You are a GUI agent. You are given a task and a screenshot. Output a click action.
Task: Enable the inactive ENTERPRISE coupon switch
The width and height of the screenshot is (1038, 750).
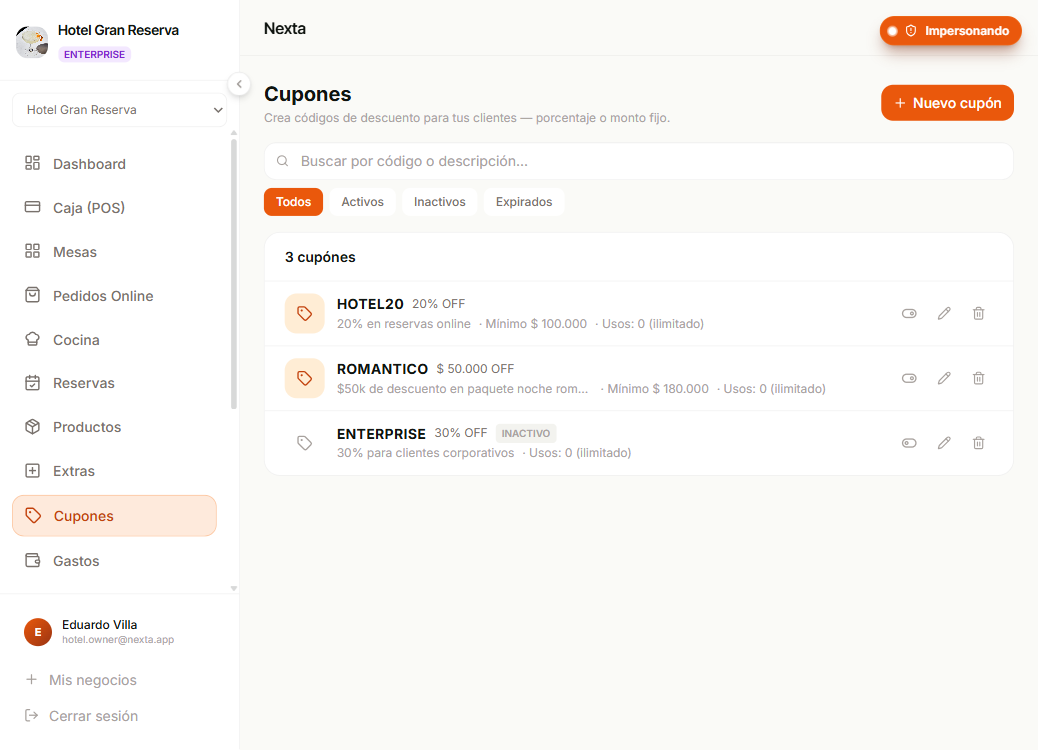[x=909, y=443]
